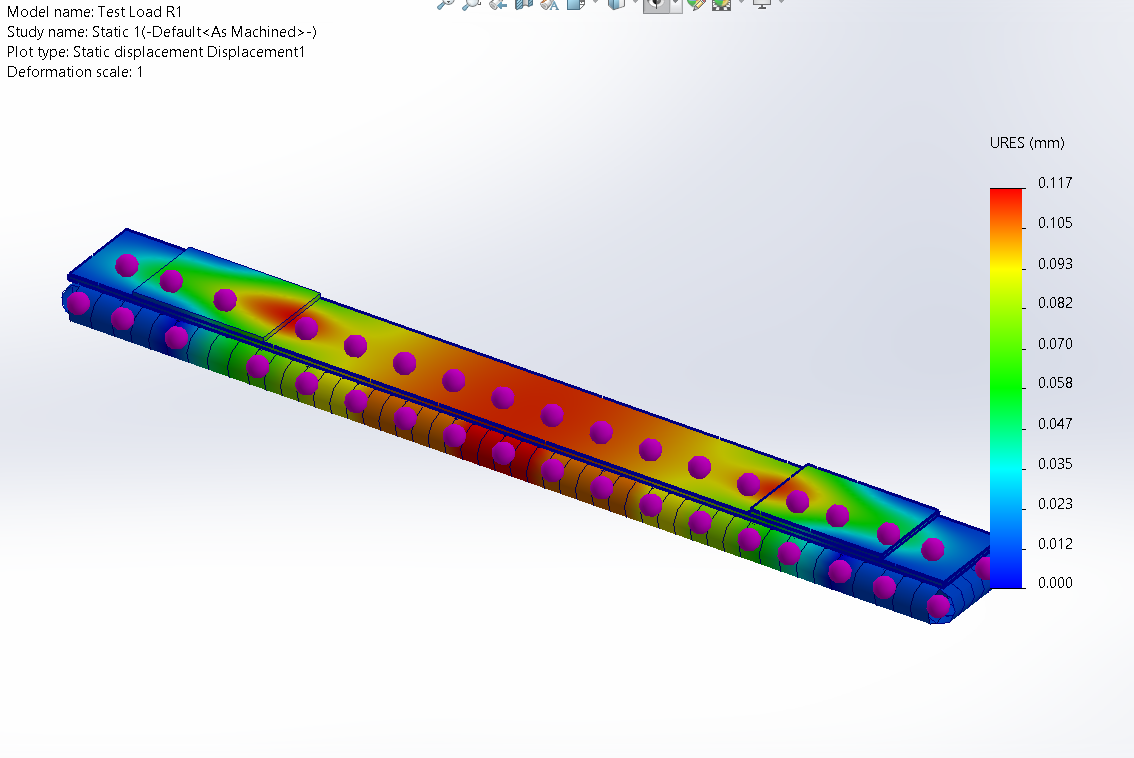Click legend value 0.093
Viewport: 1134px width, 758px height.
(x=1055, y=263)
